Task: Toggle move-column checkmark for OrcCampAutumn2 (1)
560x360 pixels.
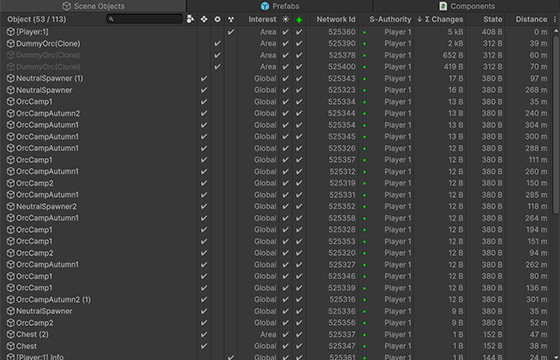Action: coord(204,300)
